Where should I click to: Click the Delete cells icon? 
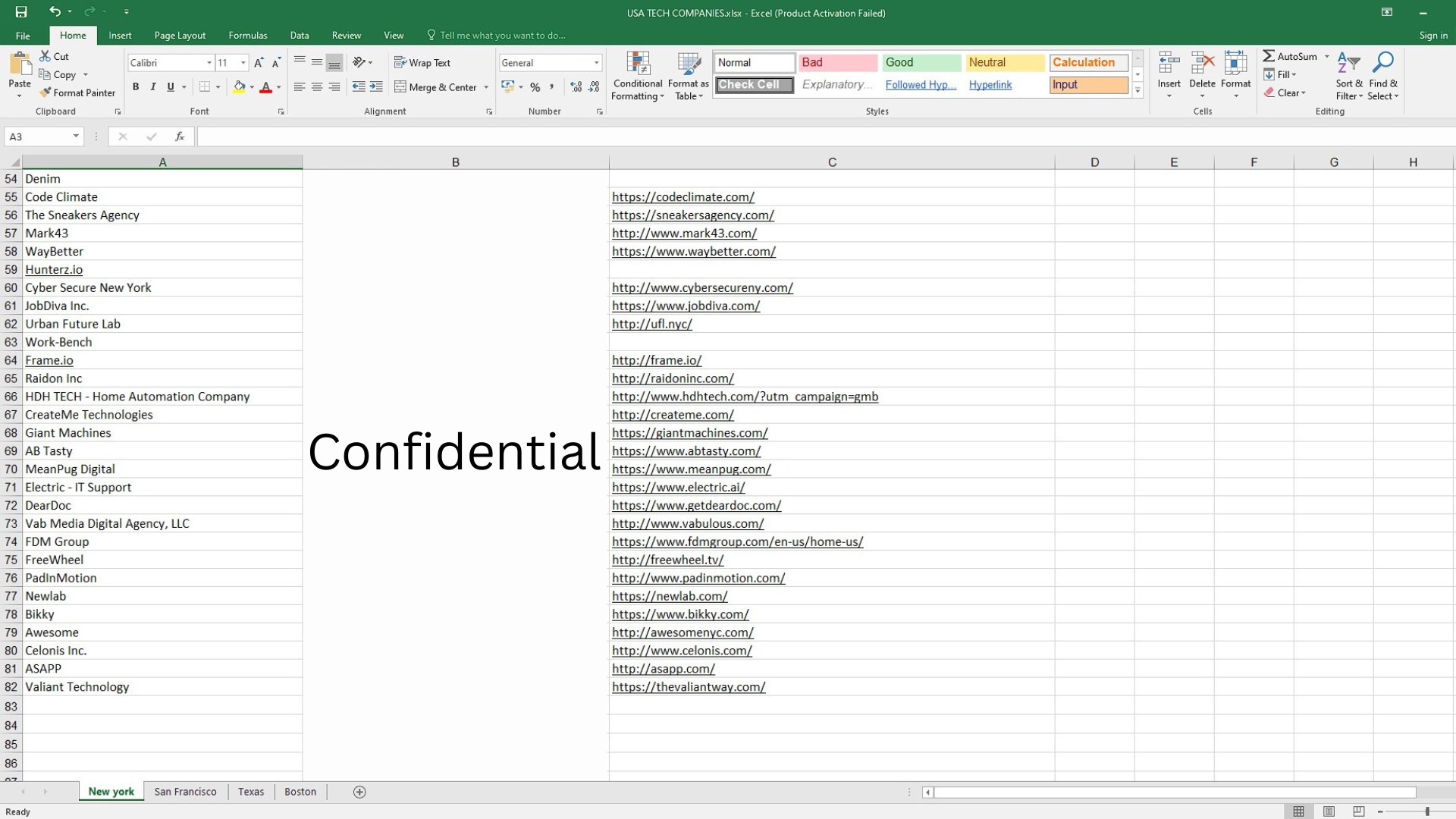[x=1202, y=64]
